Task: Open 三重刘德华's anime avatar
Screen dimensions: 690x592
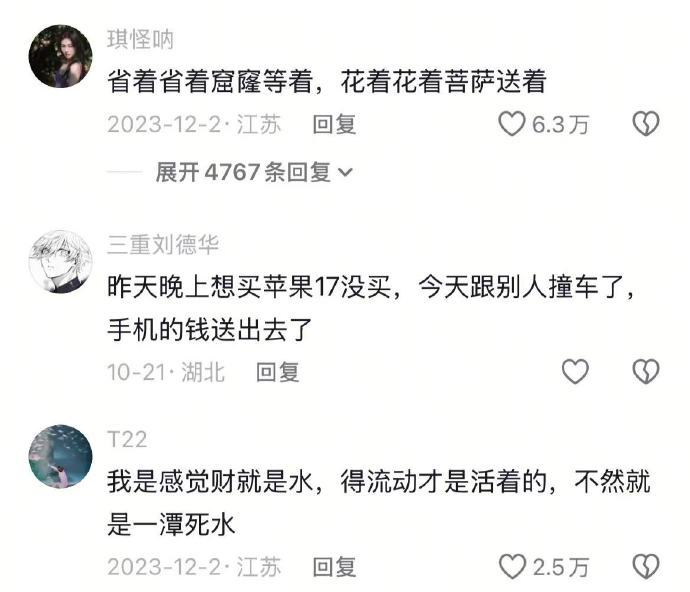Action: 61,261
